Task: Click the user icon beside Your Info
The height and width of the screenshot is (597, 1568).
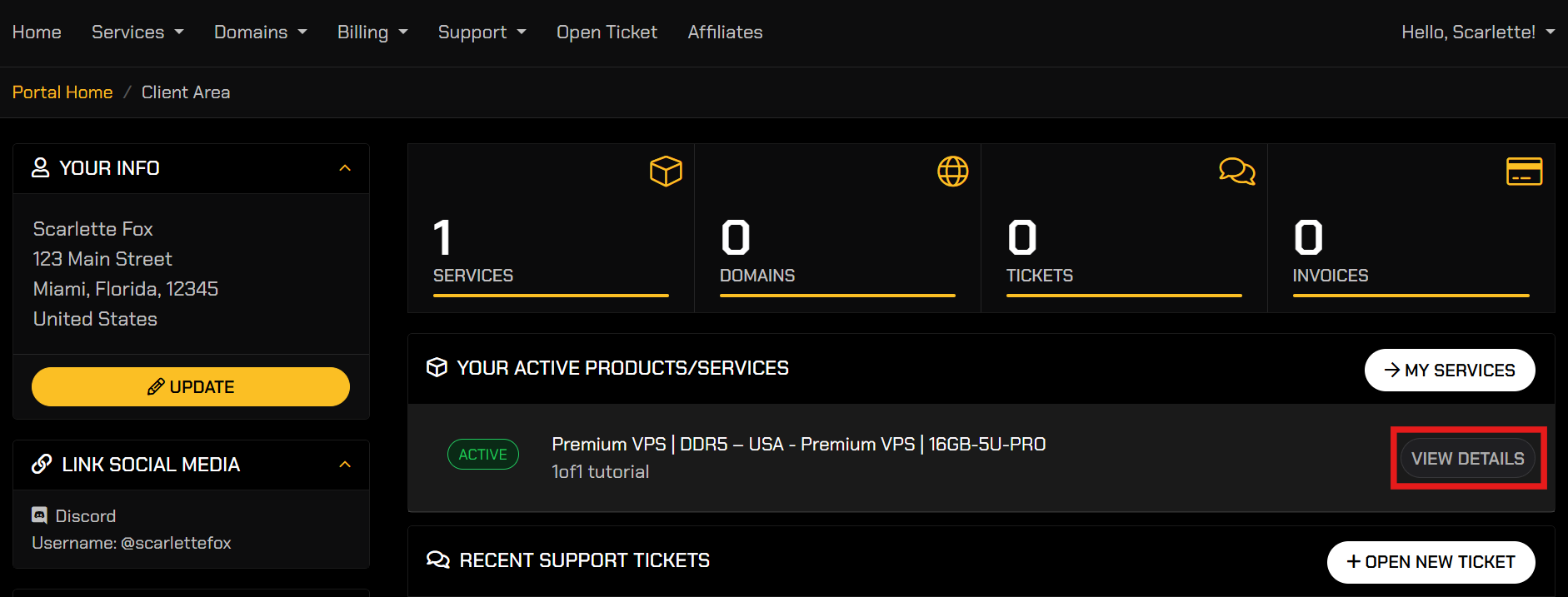Action: 40,167
